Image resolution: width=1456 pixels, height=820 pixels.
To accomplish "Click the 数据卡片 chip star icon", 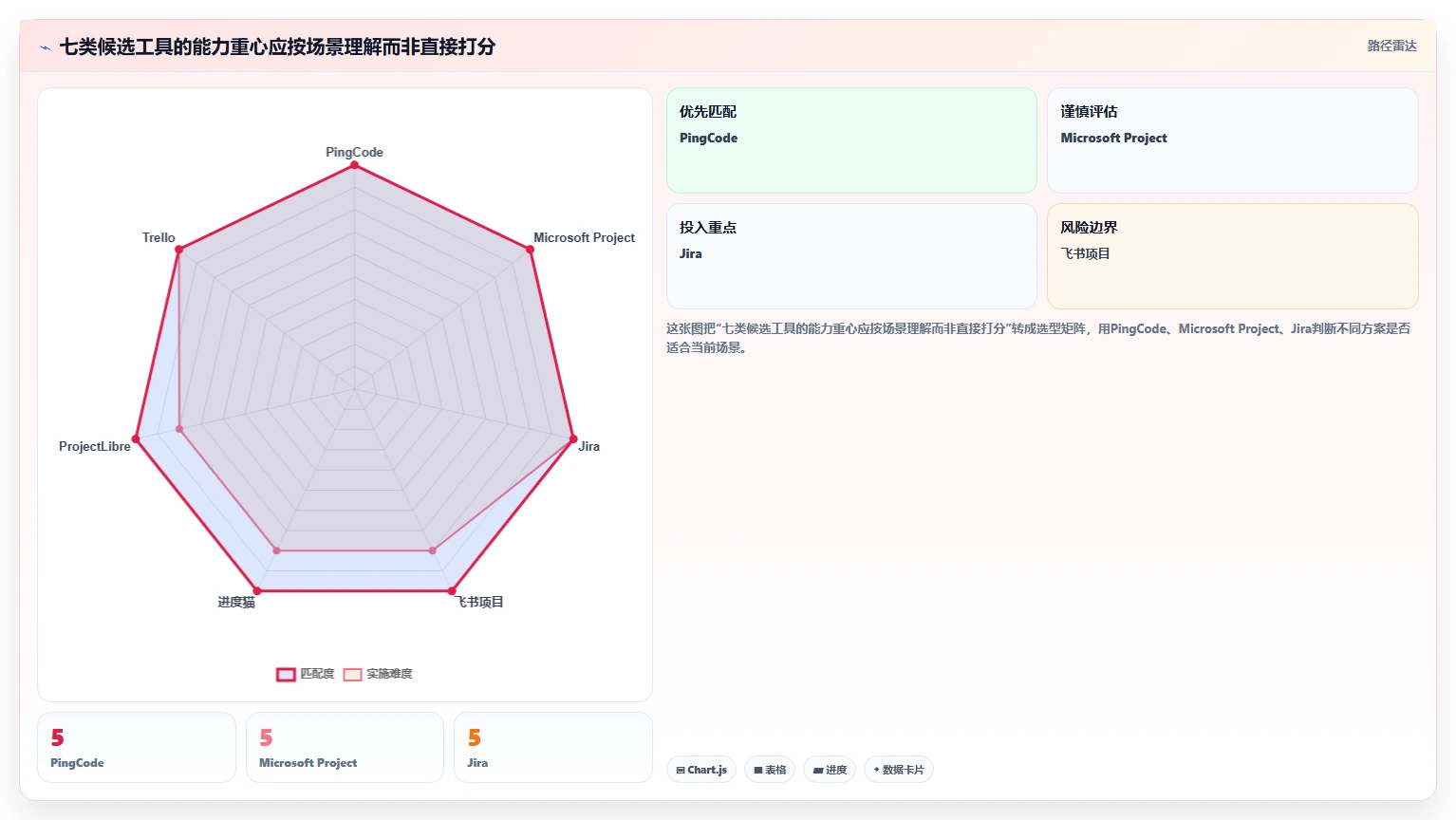I will pyautogui.click(x=876, y=770).
